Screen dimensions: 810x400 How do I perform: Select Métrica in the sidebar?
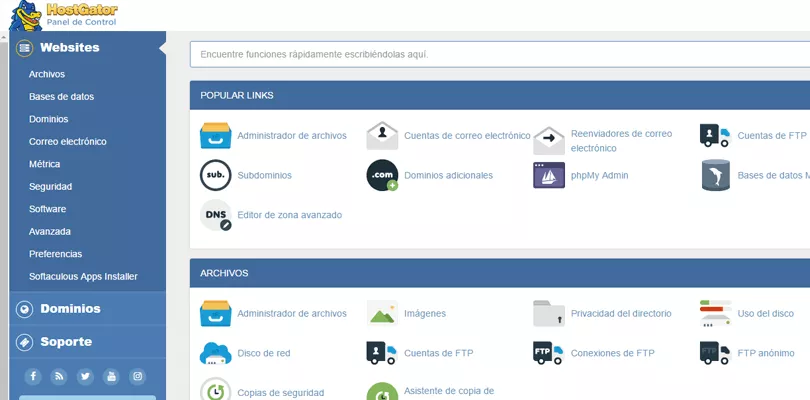click(x=44, y=164)
